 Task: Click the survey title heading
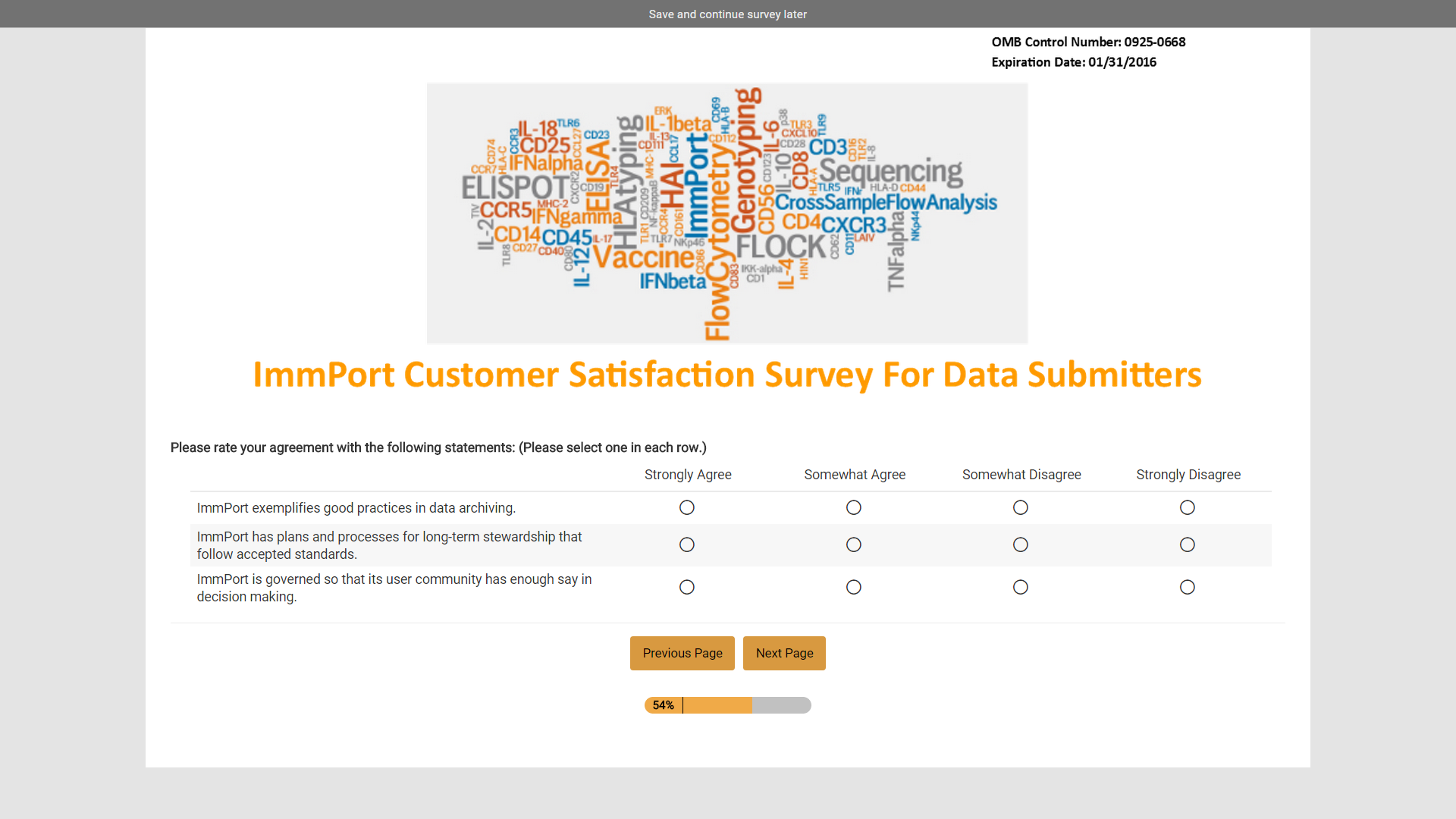[x=727, y=375]
